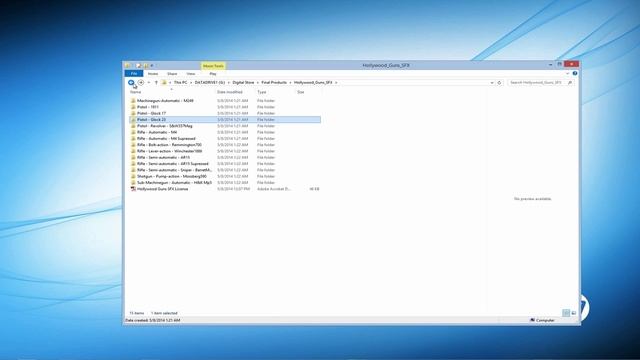This screenshot has width=640, height=360.
Task: Click DATADRIVE1 (G:) in the address path
Action: click(210, 82)
